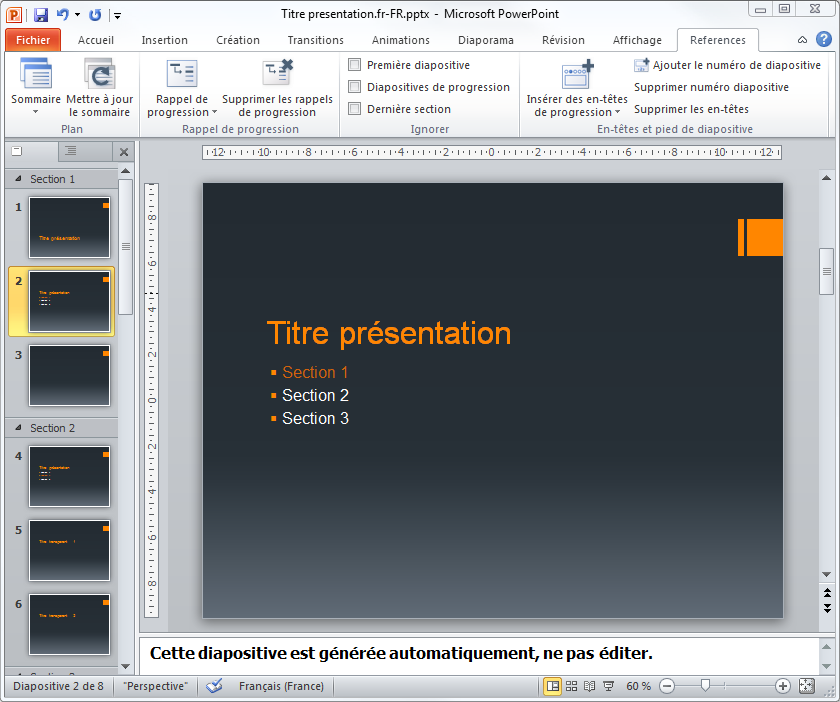Viewport: 840px width, 702px height.
Task: Go to next slide with double-down arrow
Action: click(x=827, y=608)
